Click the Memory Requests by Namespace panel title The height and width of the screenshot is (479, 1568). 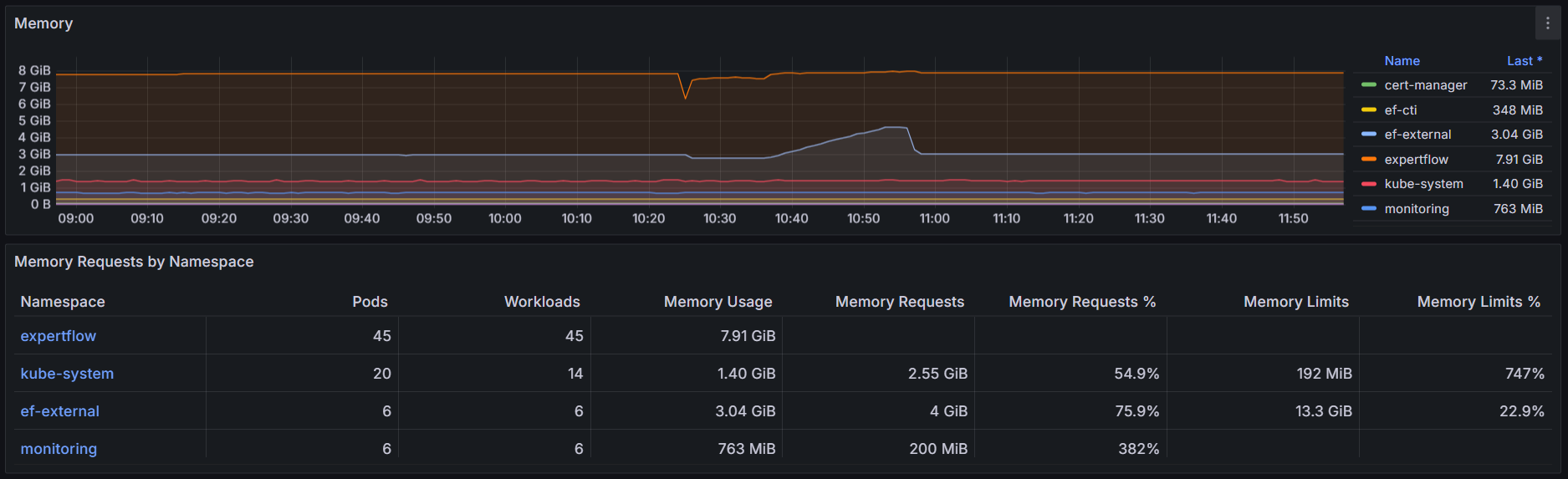point(134,262)
